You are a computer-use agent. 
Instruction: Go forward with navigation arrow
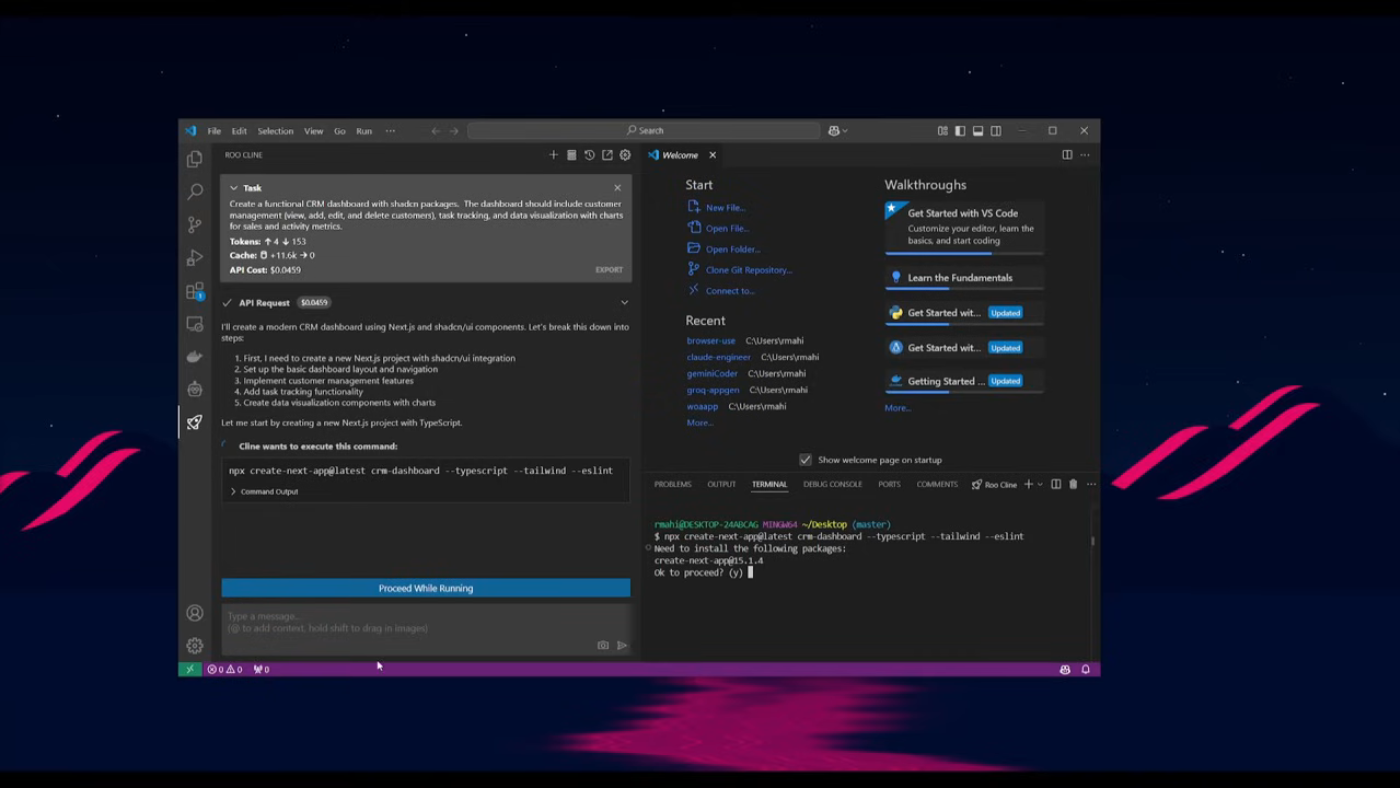point(454,131)
